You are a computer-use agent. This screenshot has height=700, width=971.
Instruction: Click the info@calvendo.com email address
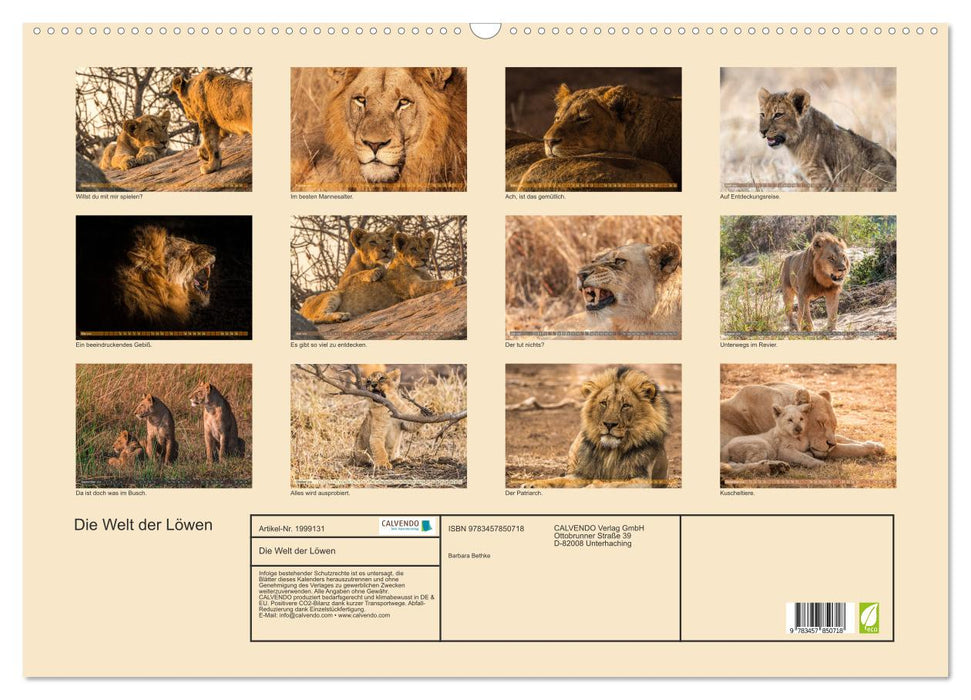click(x=303, y=614)
